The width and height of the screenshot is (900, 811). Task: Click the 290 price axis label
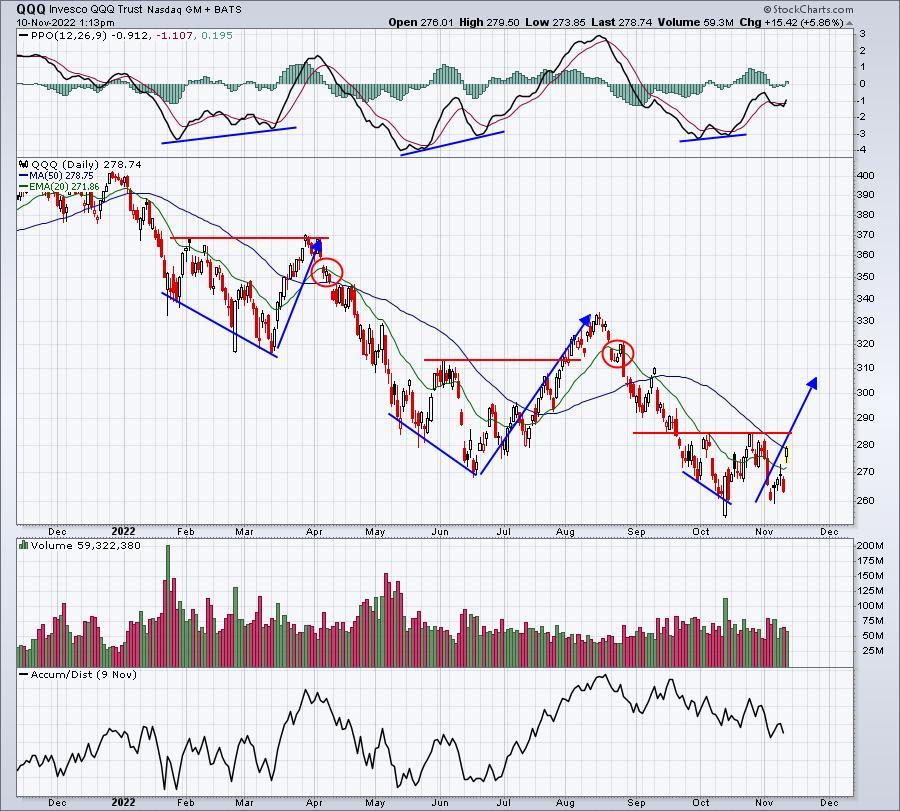pyautogui.click(x=867, y=417)
